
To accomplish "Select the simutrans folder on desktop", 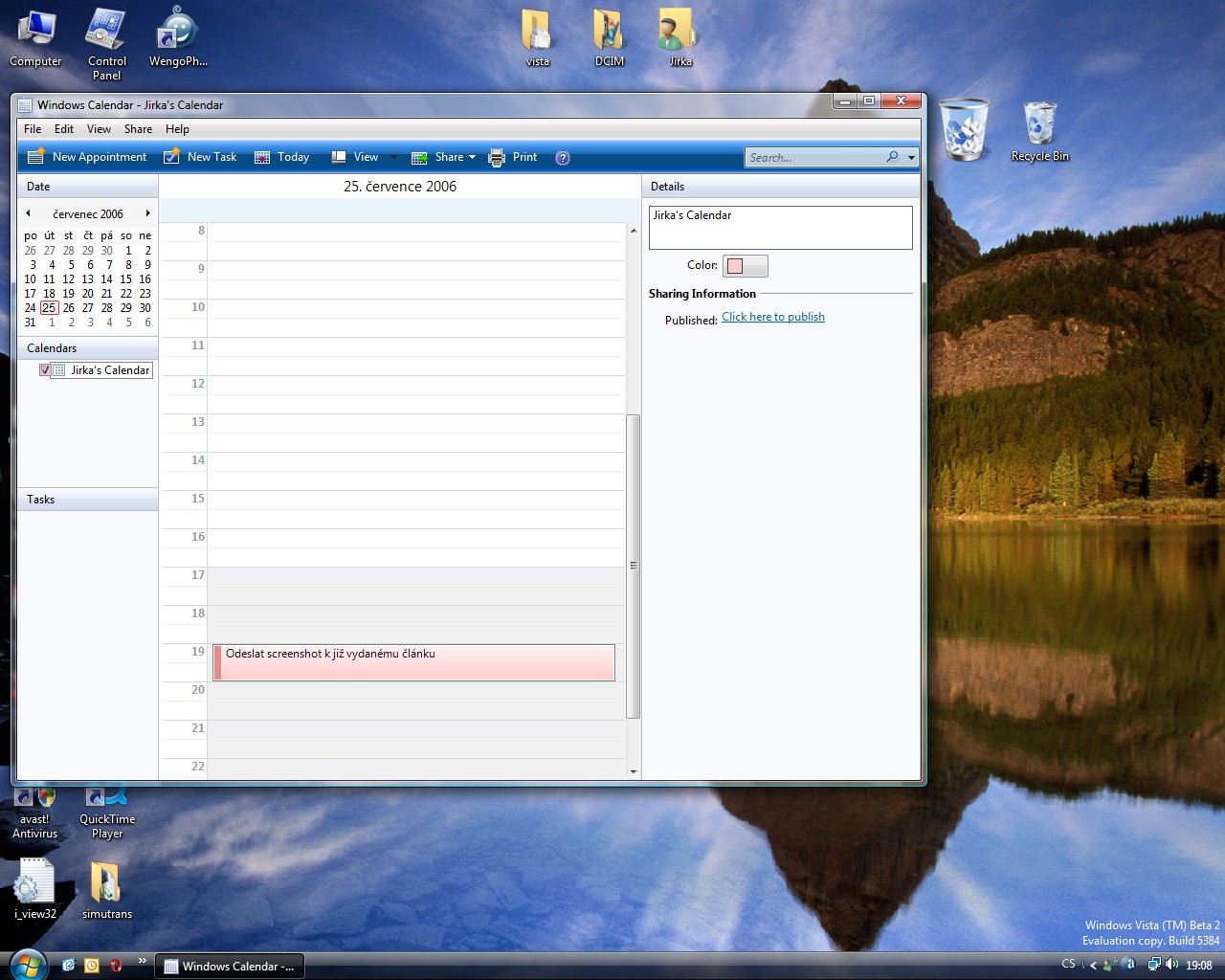I will coord(107,889).
